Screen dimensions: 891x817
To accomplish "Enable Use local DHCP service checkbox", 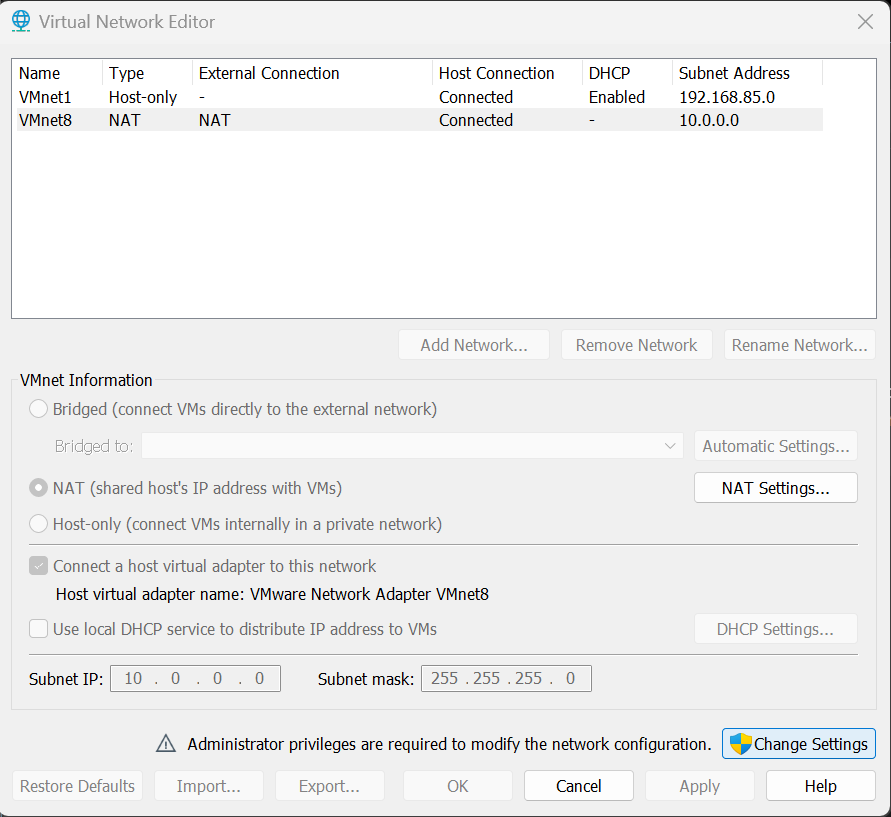I will 38,629.
